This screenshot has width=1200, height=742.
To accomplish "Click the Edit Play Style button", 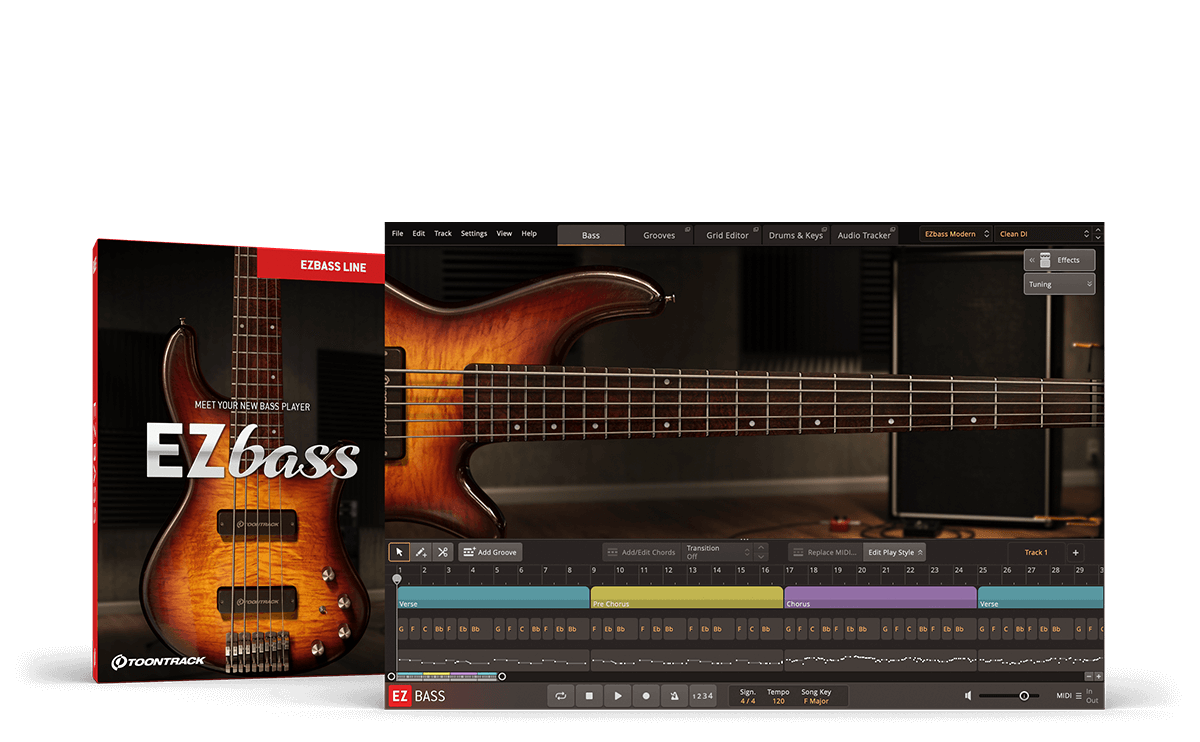I will coord(895,552).
